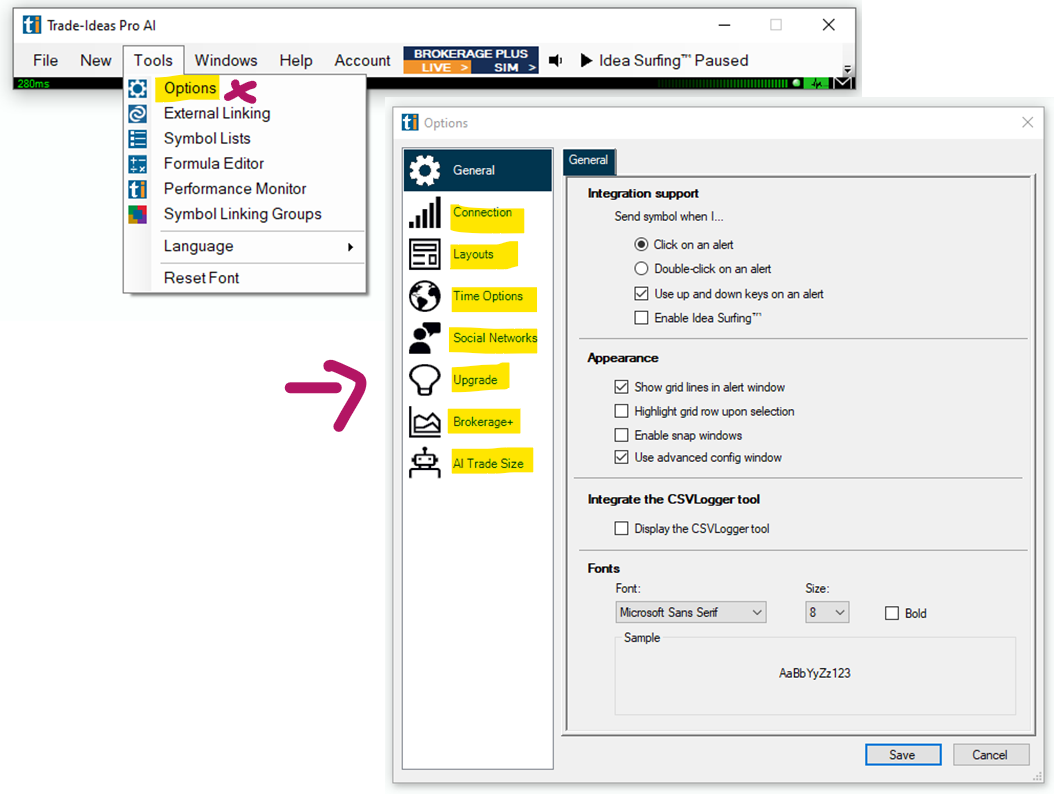Click the Performance Monitor icon
1056x794 pixels.
click(x=137, y=189)
